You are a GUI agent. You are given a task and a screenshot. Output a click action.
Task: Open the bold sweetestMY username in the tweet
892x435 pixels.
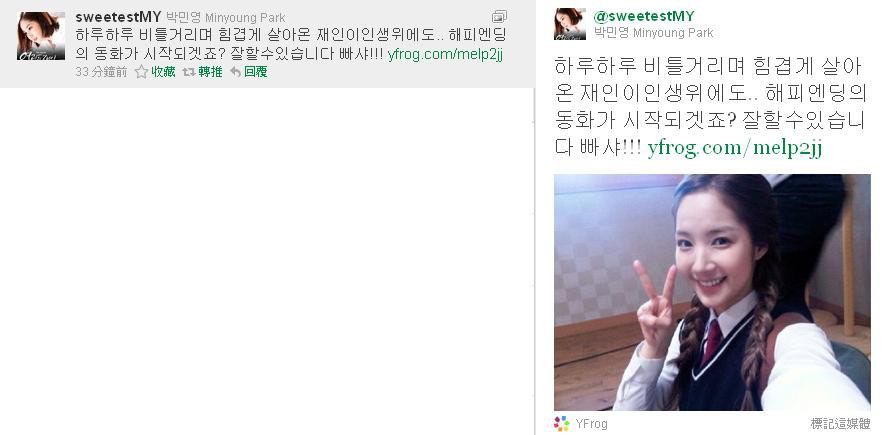pyautogui.click(x=118, y=17)
